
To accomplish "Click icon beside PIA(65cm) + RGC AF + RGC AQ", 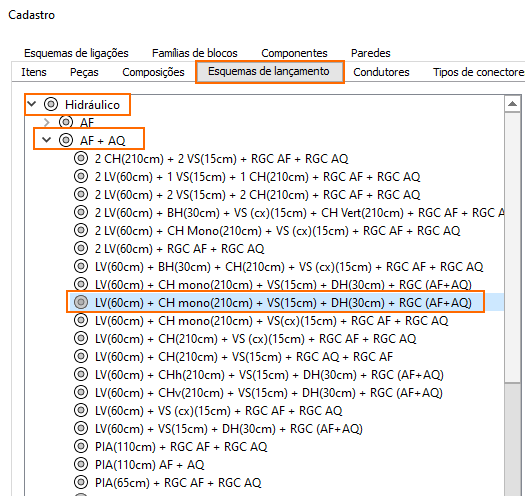I will pyautogui.click(x=81, y=482).
